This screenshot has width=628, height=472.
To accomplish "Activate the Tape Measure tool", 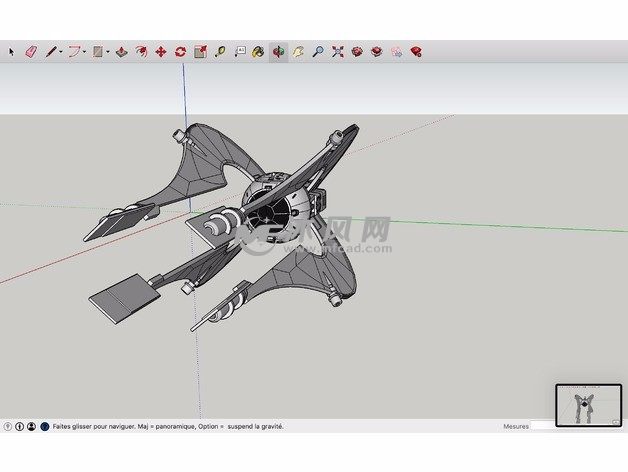I will coord(219,51).
